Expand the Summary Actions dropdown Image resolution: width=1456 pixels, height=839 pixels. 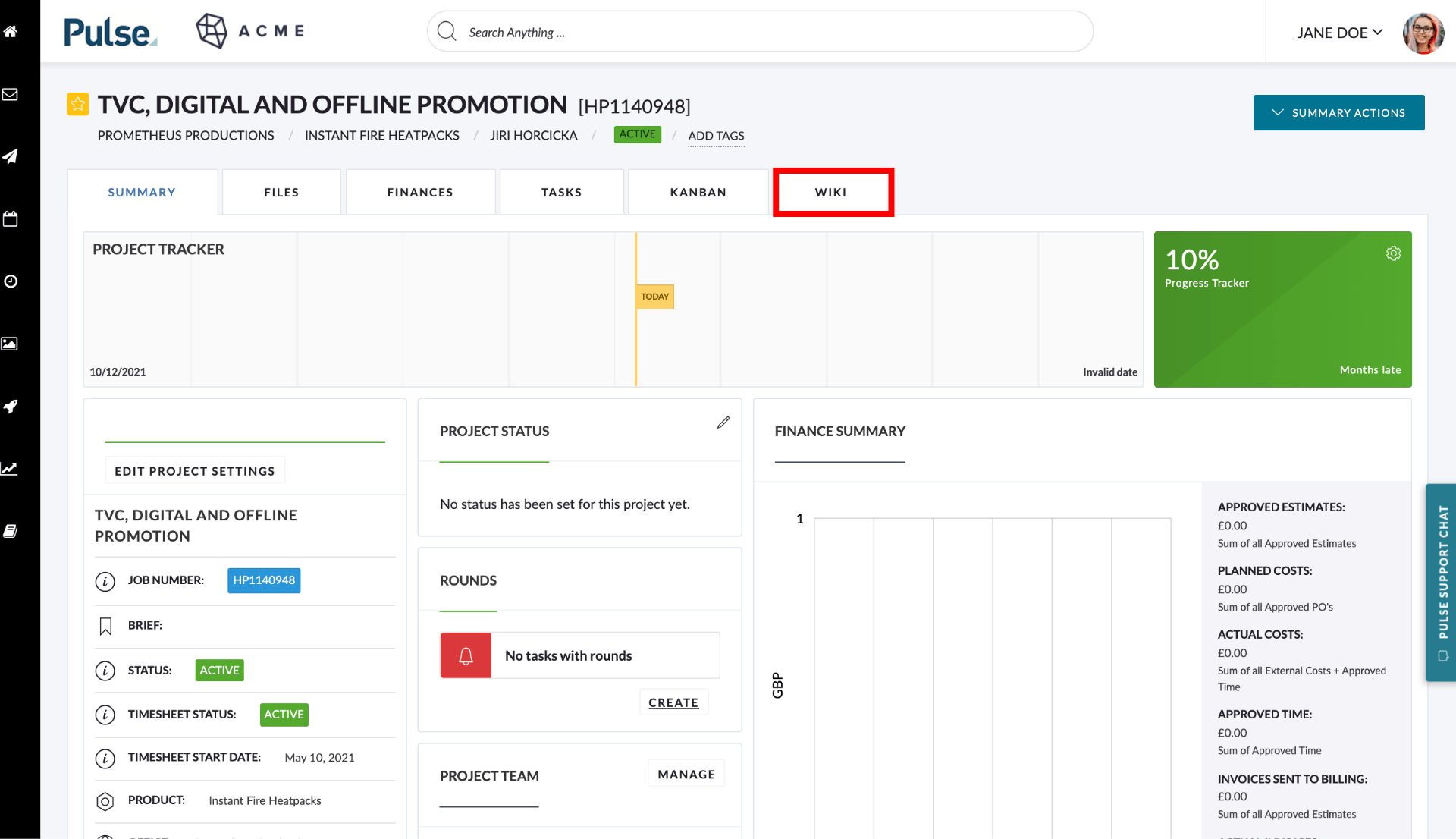tap(1338, 112)
